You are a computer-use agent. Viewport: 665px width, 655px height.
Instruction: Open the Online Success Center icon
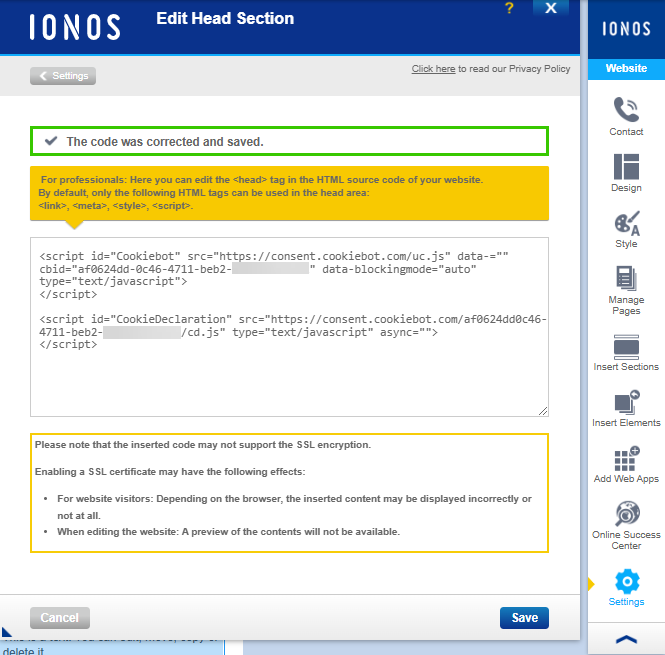coord(626,515)
